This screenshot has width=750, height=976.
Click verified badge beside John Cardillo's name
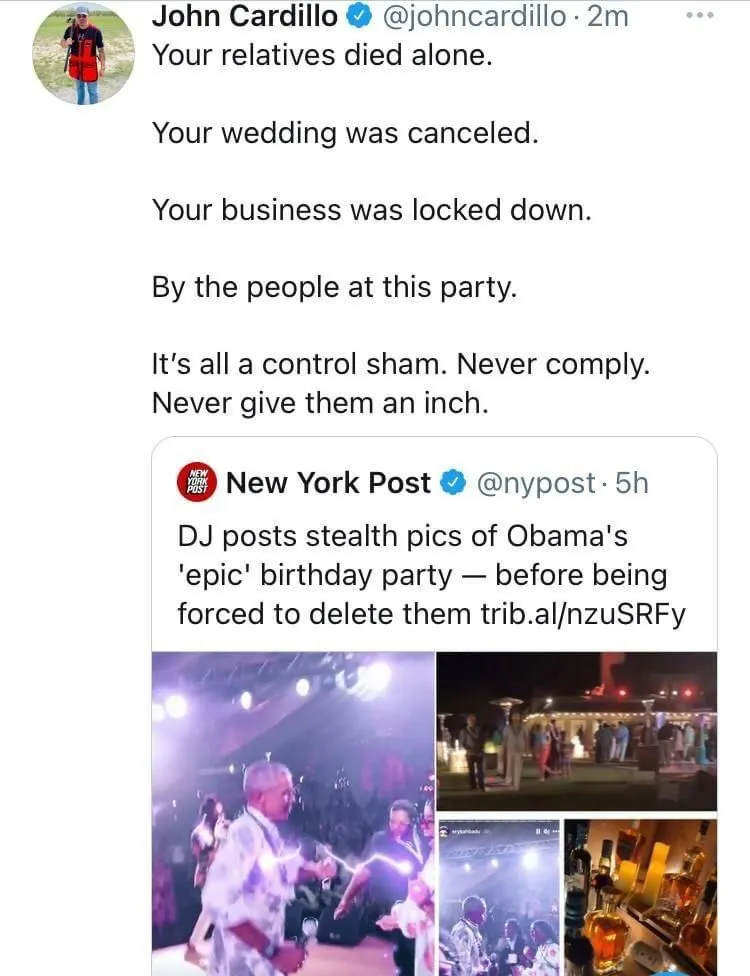(x=359, y=15)
